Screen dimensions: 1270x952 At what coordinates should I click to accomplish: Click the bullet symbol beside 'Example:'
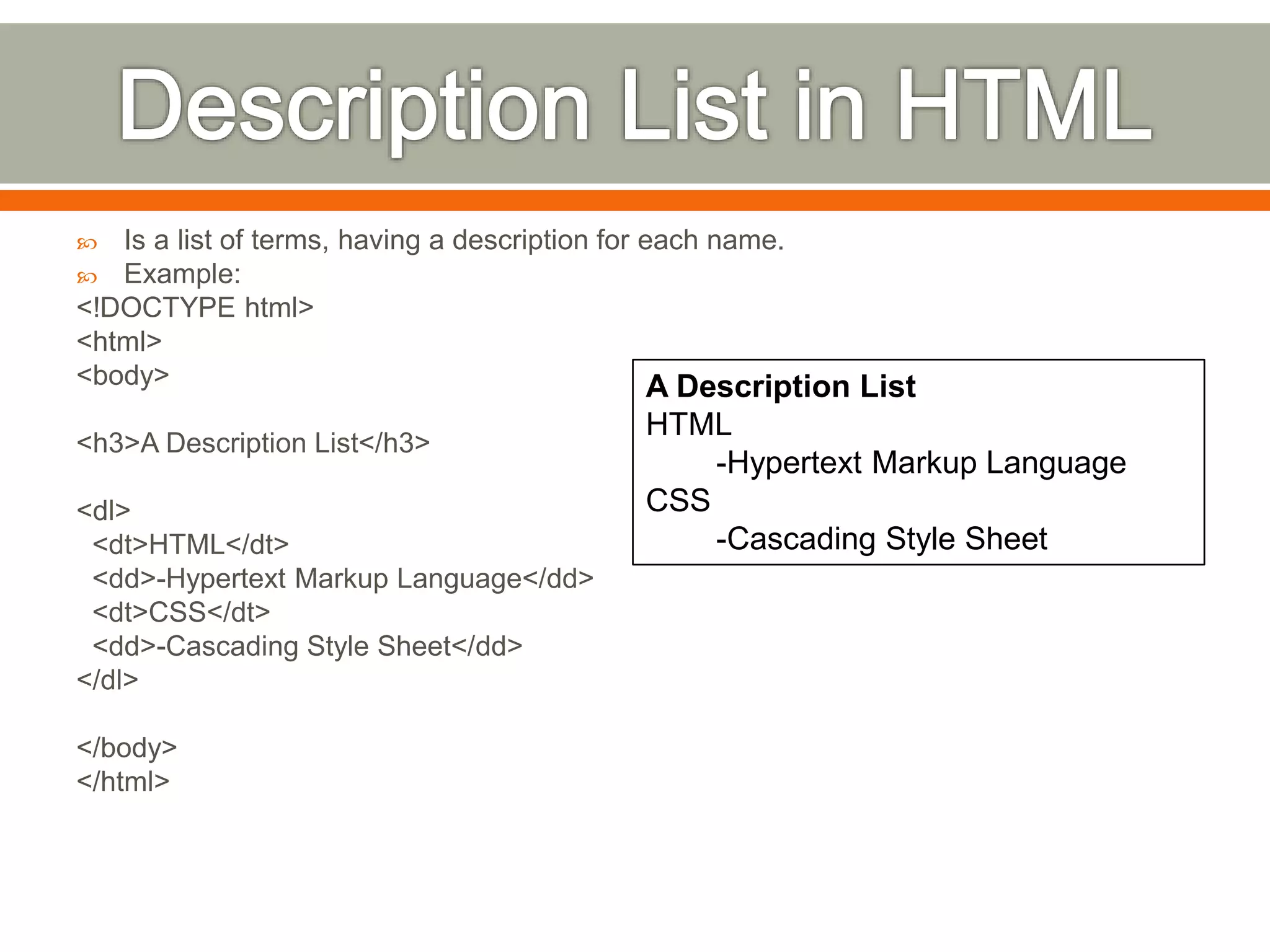(x=87, y=278)
